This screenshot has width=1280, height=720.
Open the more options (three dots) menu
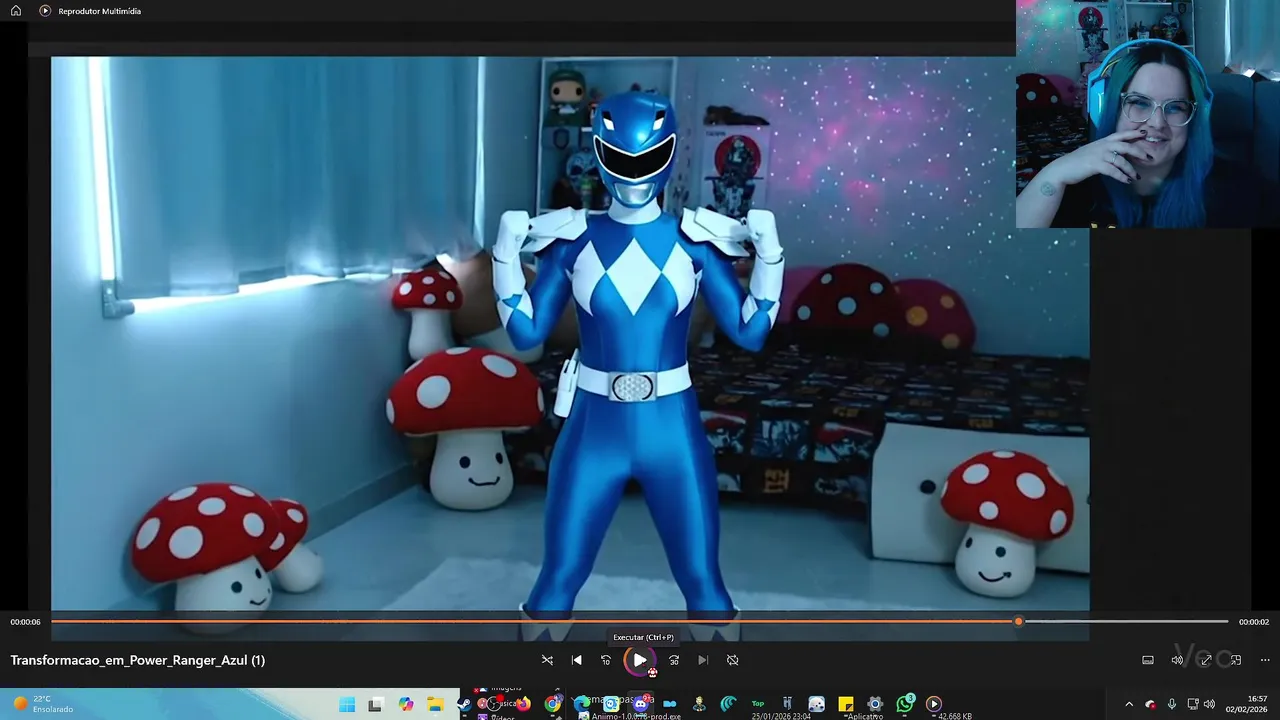[x=1265, y=660]
